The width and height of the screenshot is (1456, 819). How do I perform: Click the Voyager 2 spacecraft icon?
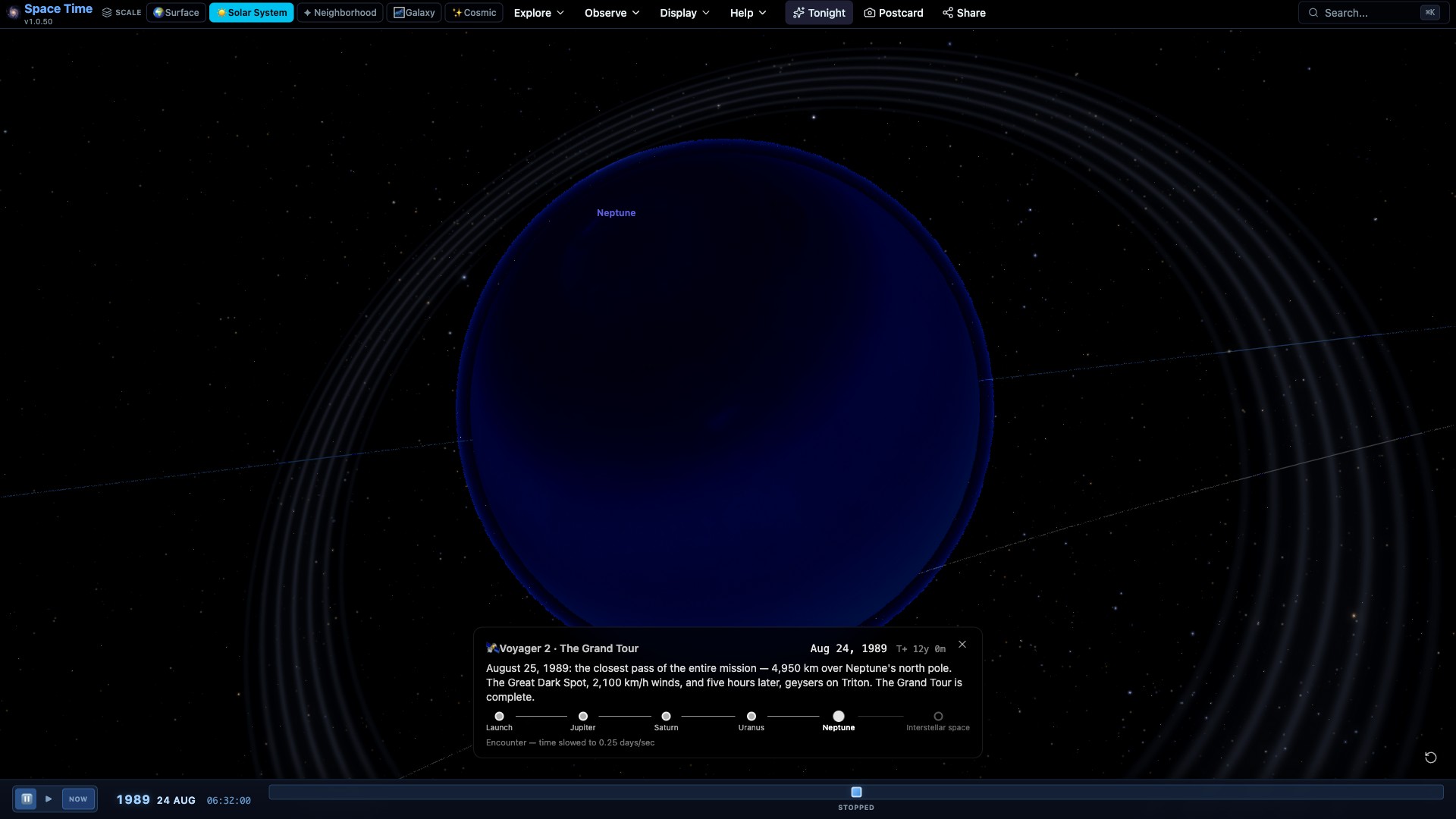pyautogui.click(x=491, y=648)
